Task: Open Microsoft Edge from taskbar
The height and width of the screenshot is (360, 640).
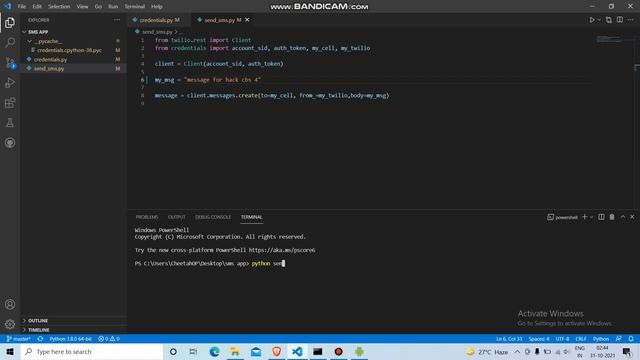Action: [214, 351]
